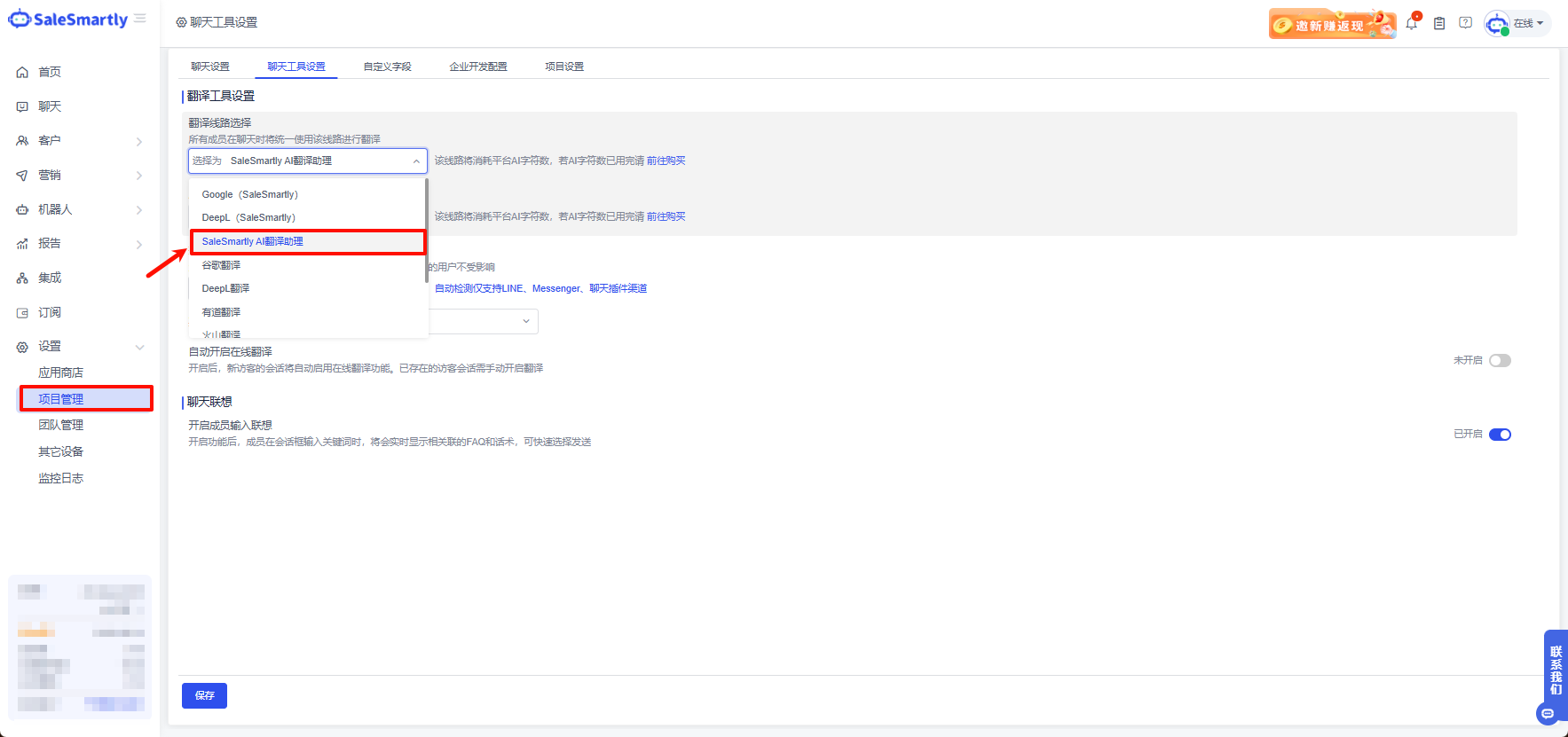Screen dimensions: 1568x737
Task: Click the notification bell icon
Action: pyautogui.click(x=1411, y=24)
